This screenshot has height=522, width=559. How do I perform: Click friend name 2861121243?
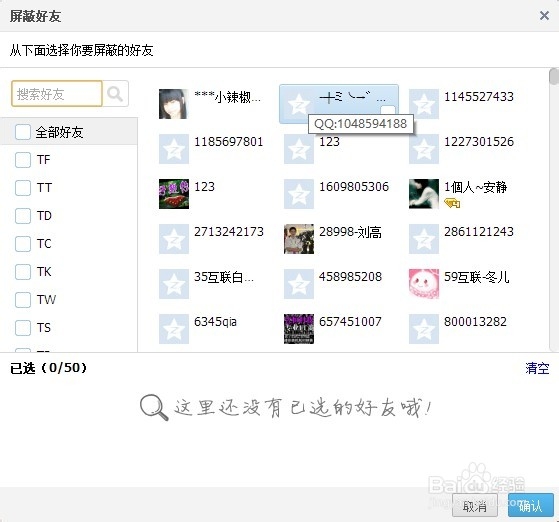pyautogui.click(x=478, y=231)
